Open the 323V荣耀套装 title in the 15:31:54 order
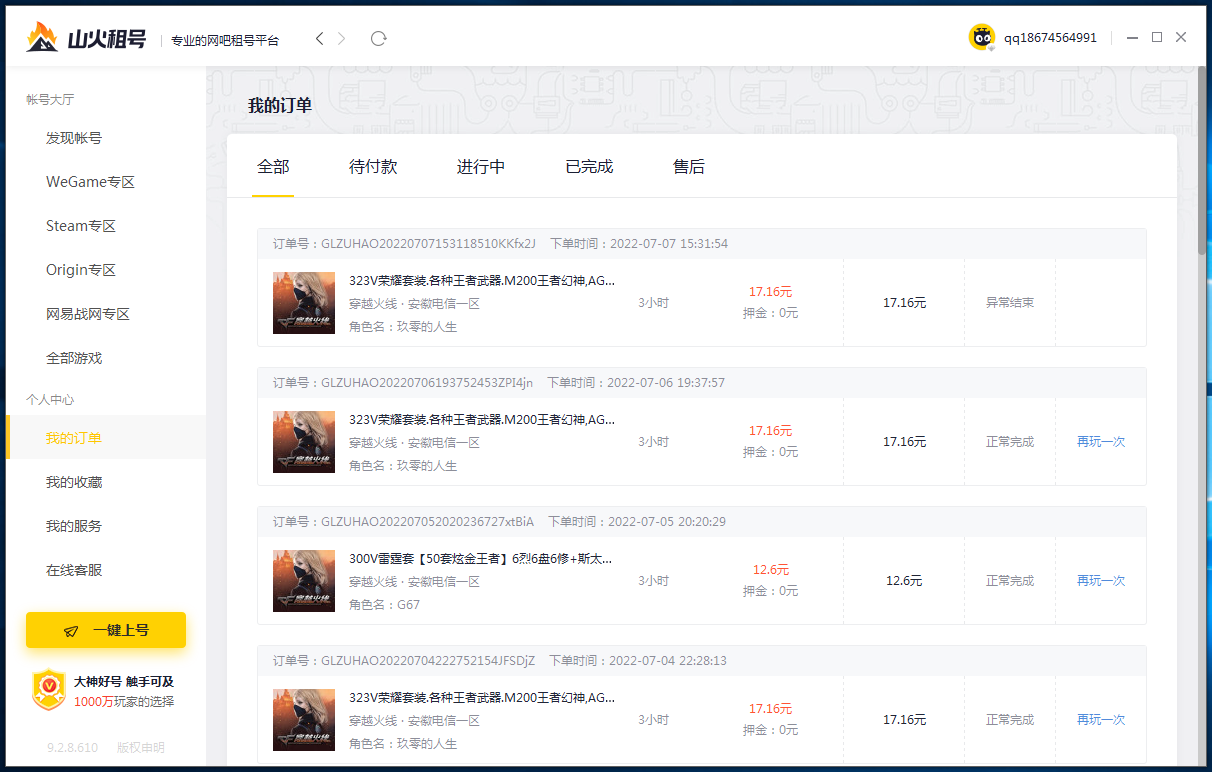1212x772 pixels. [482, 281]
